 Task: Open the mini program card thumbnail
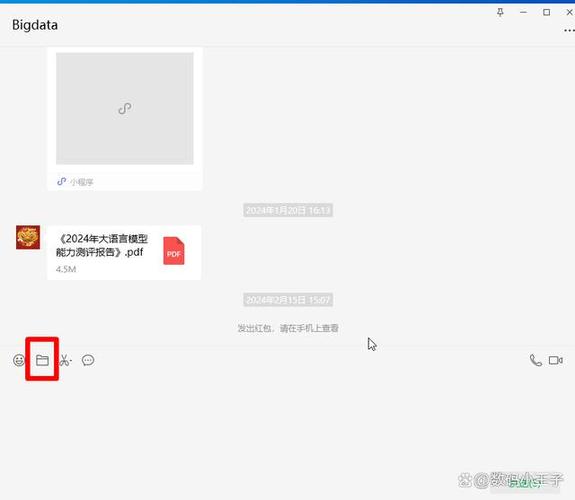125,108
